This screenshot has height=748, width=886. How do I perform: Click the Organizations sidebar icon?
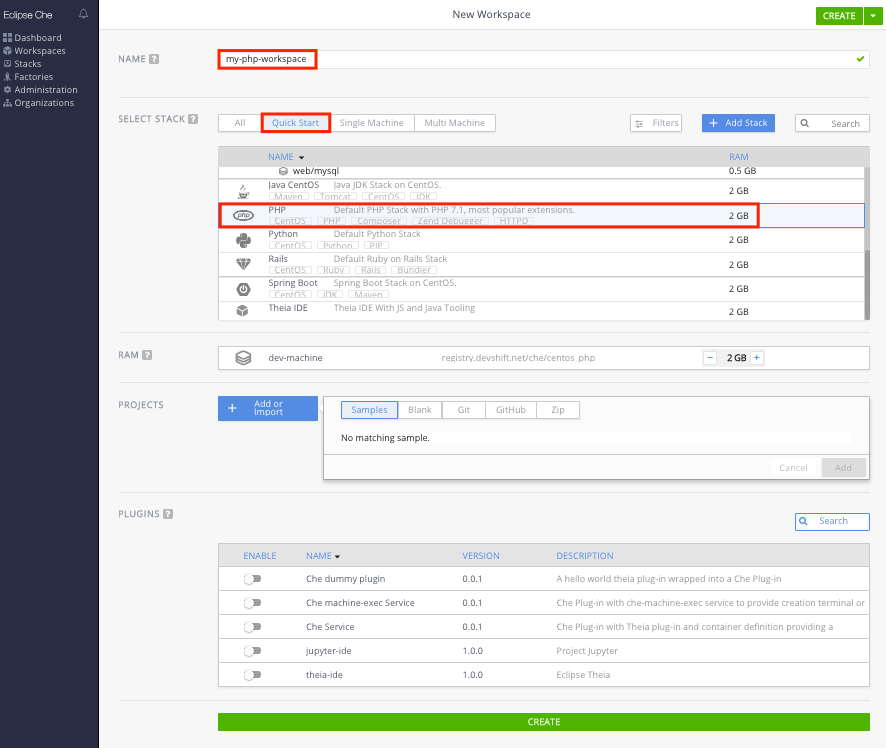pyautogui.click(x=7, y=103)
